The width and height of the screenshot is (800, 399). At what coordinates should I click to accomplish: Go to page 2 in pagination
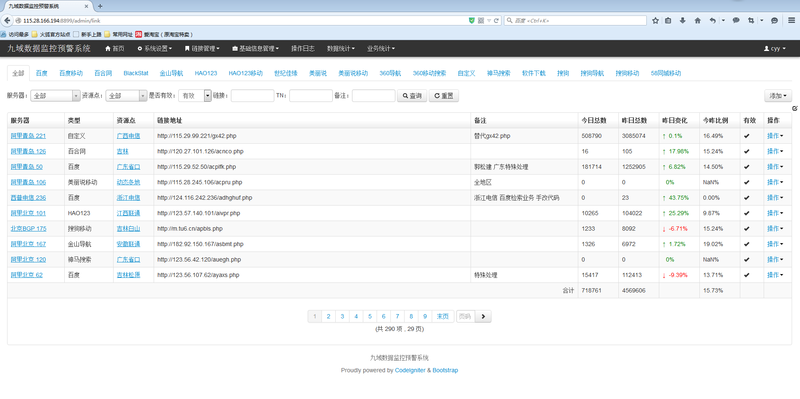[x=329, y=316]
